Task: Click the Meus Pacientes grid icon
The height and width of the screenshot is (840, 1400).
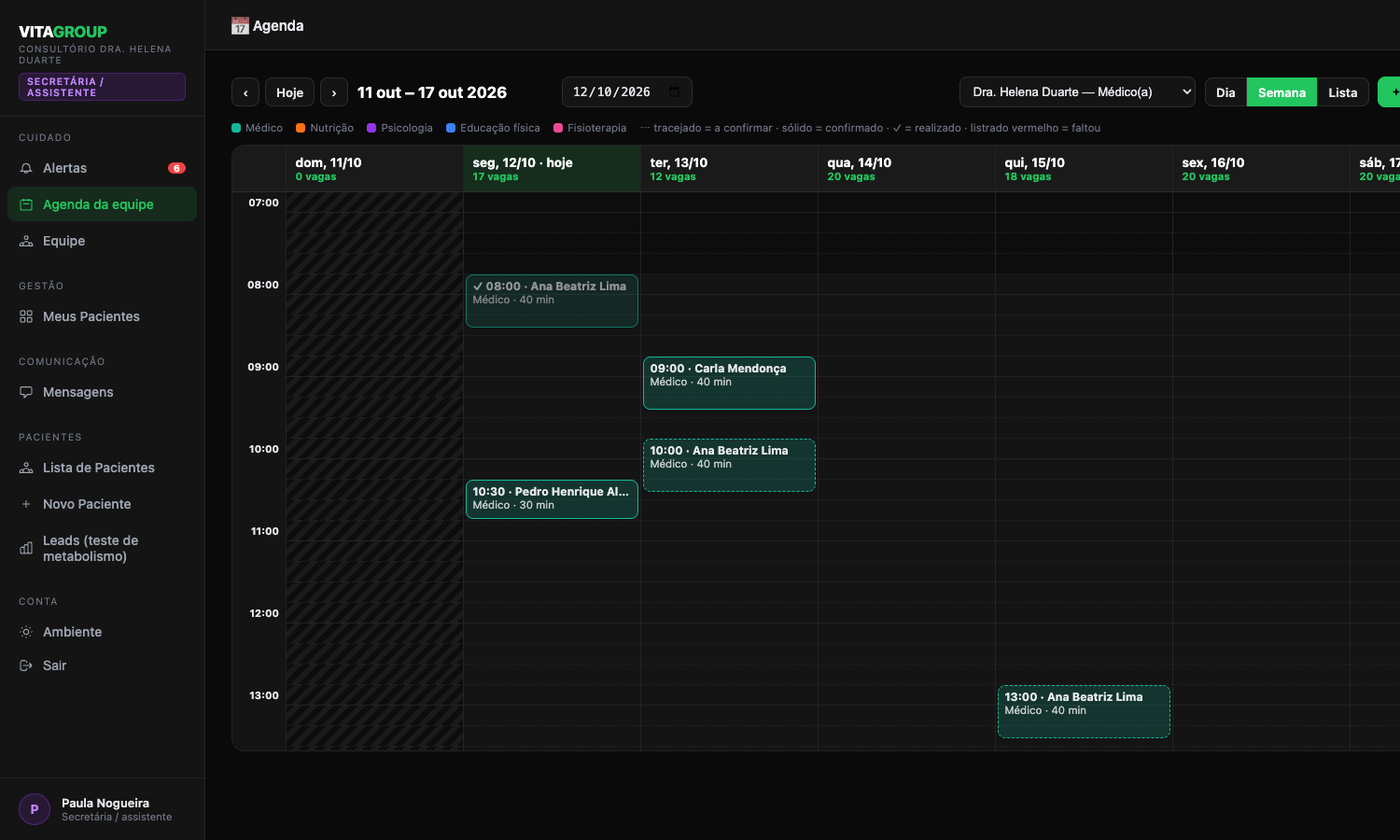Action: pyautogui.click(x=26, y=316)
